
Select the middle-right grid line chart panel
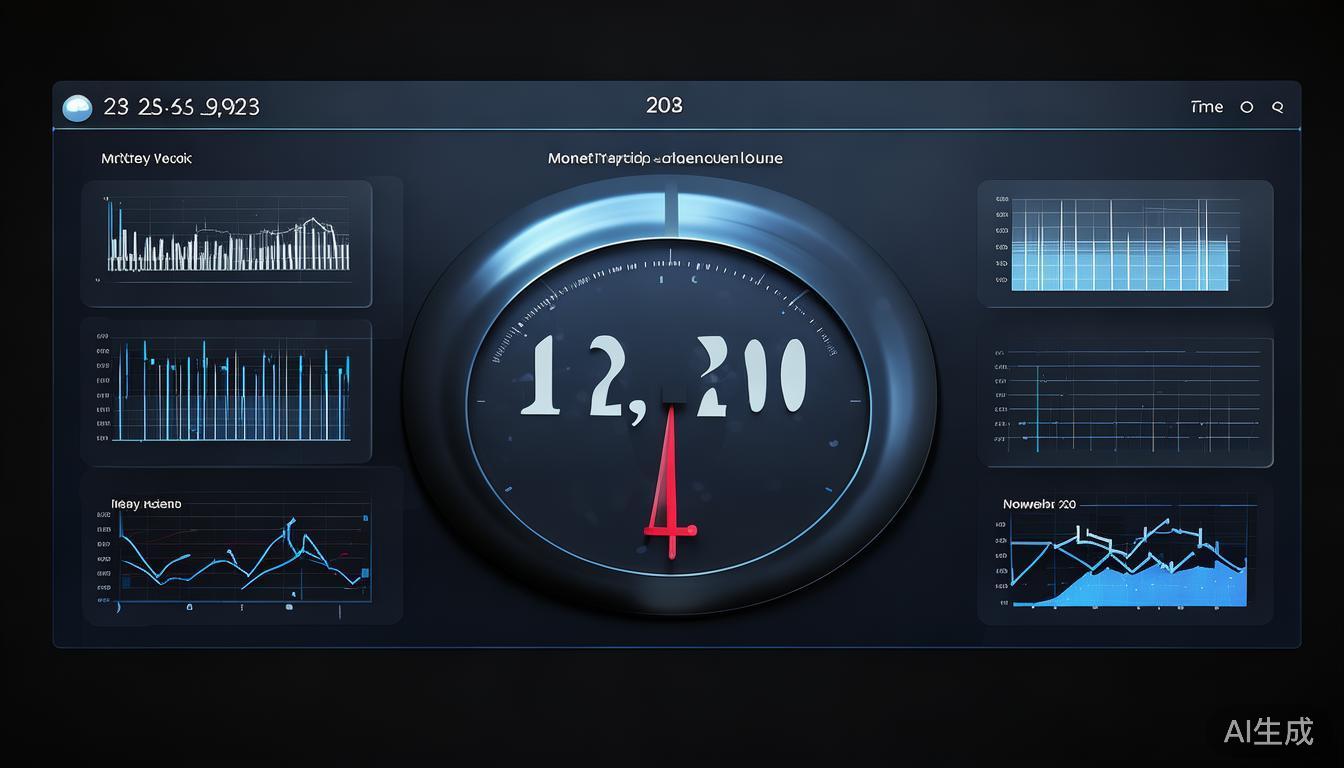1124,402
